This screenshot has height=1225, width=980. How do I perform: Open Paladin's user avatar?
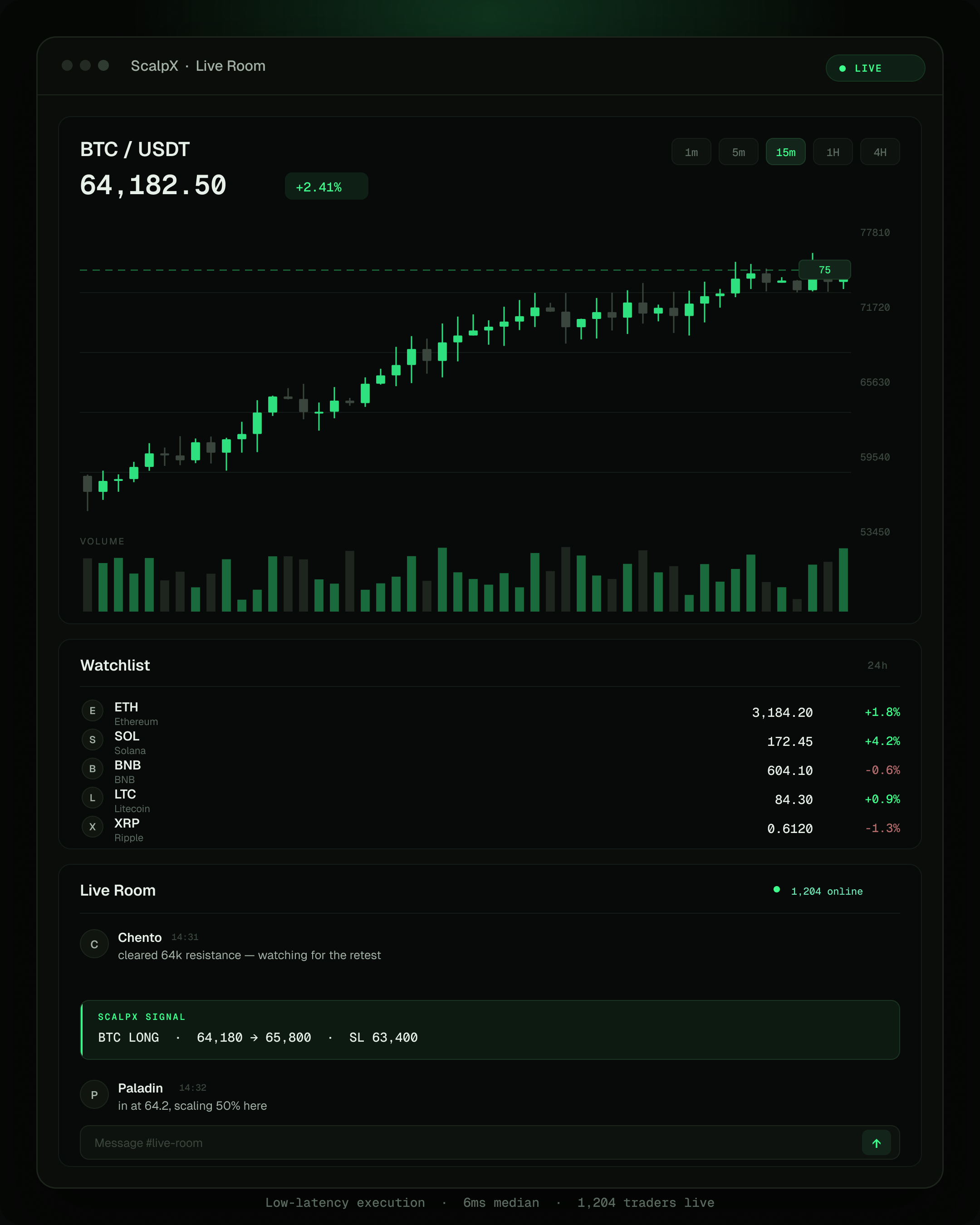pos(94,1094)
